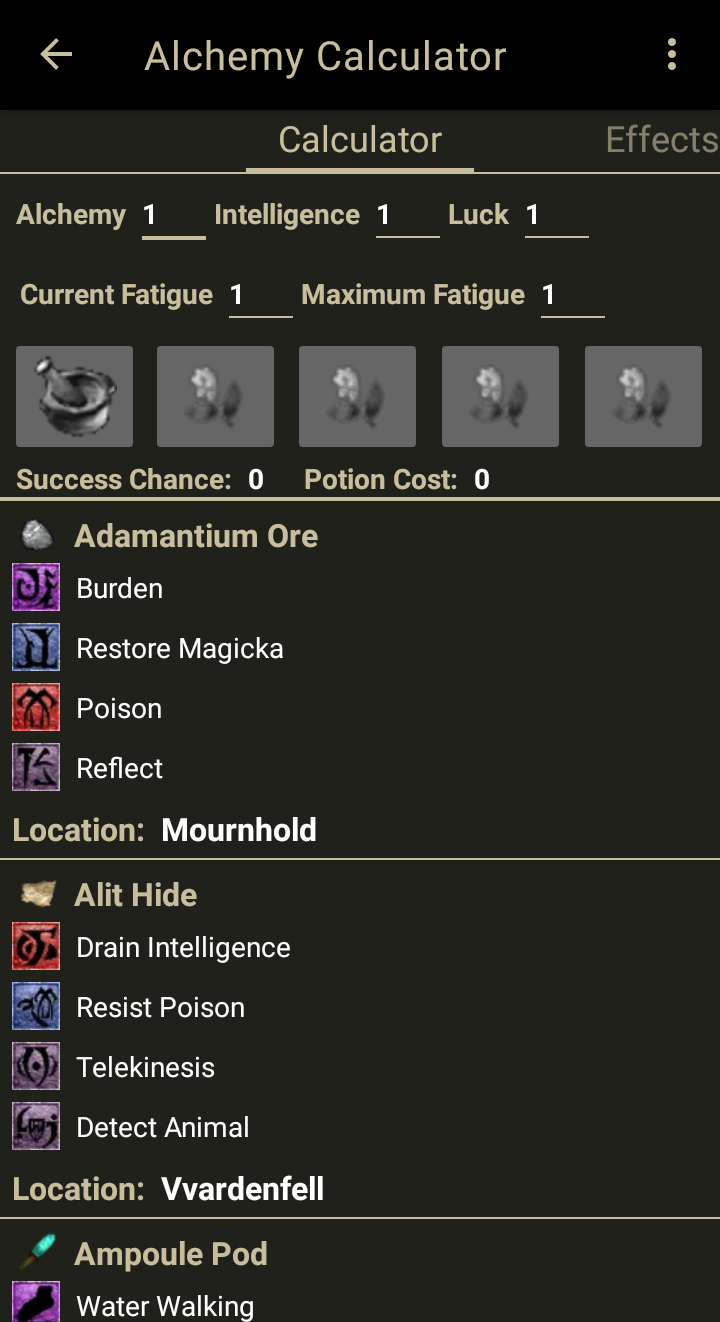Tap the Drain Intelligence effect icon
This screenshot has height=1322, width=720.
[x=36, y=947]
